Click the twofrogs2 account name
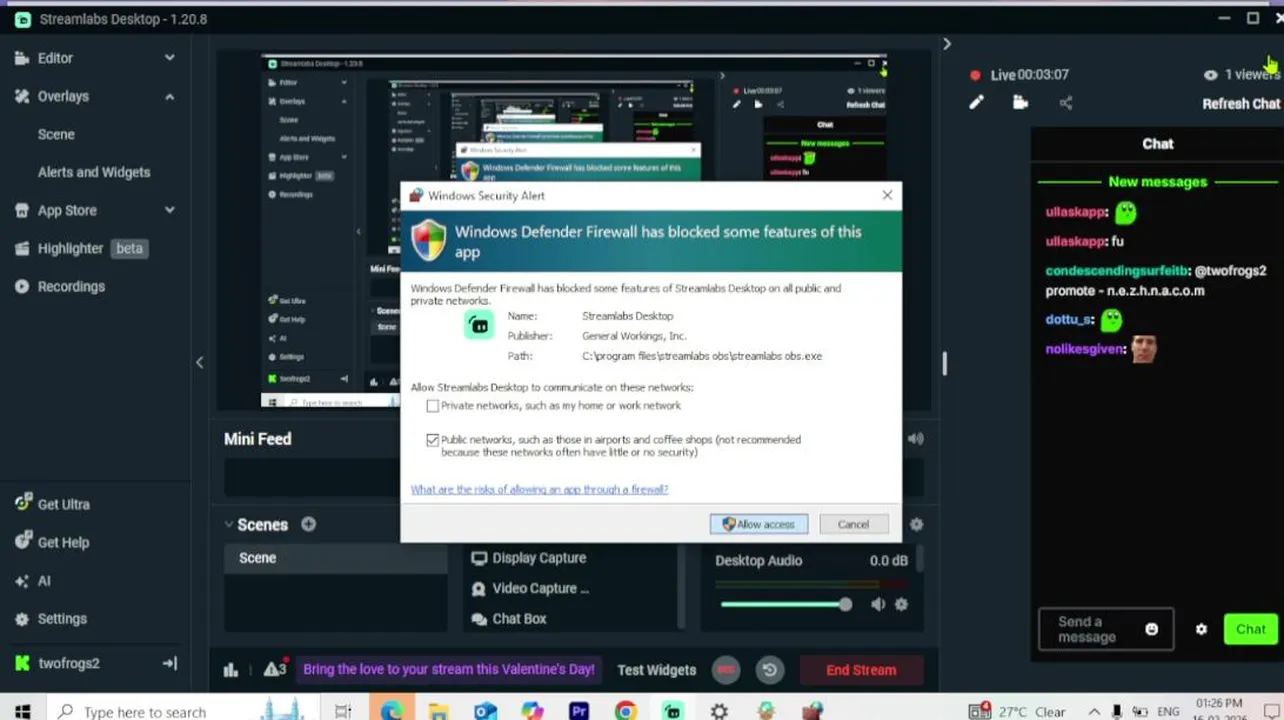This screenshot has width=1284, height=720. click(69, 663)
